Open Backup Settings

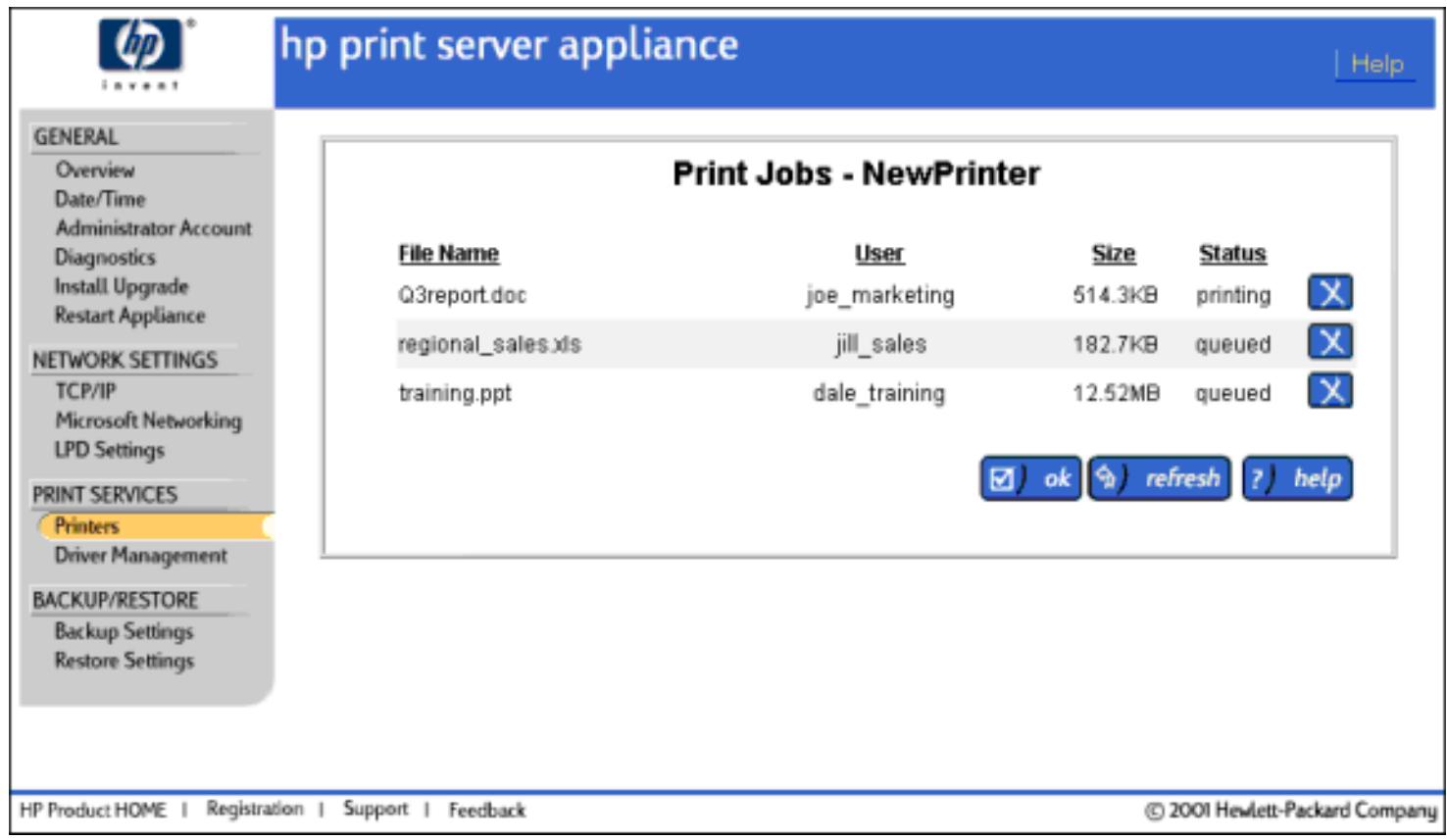coord(124,631)
